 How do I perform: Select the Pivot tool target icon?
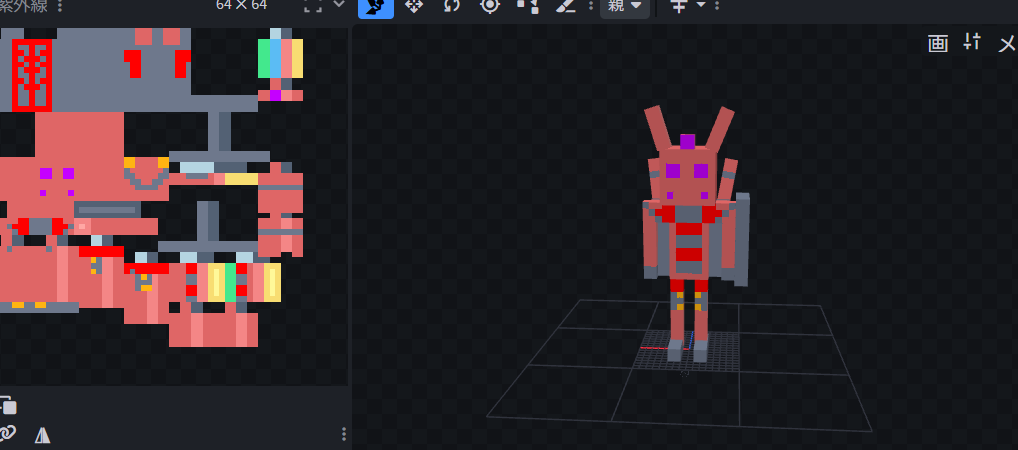pyautogui.click(x=489, y=6)
